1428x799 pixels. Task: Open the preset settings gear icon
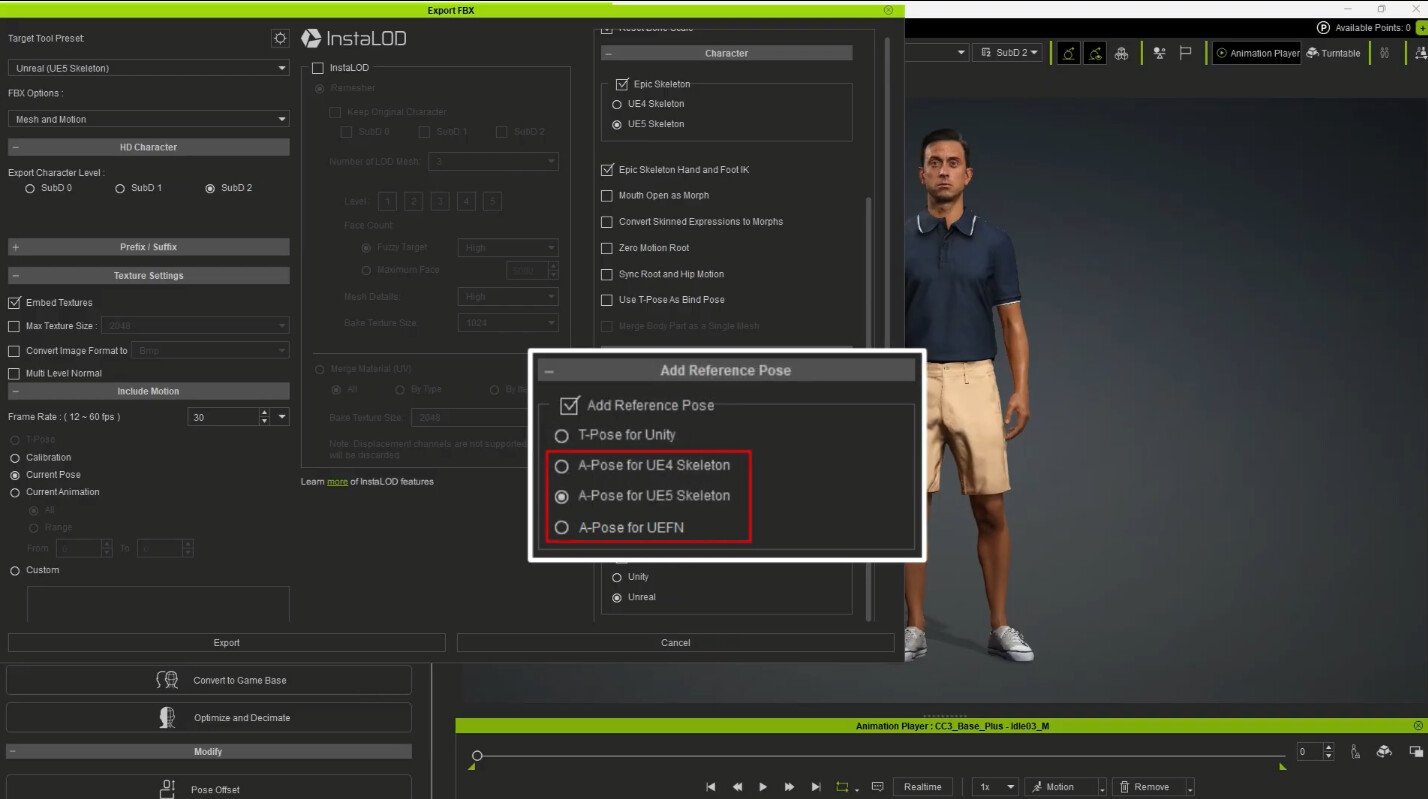280,38
